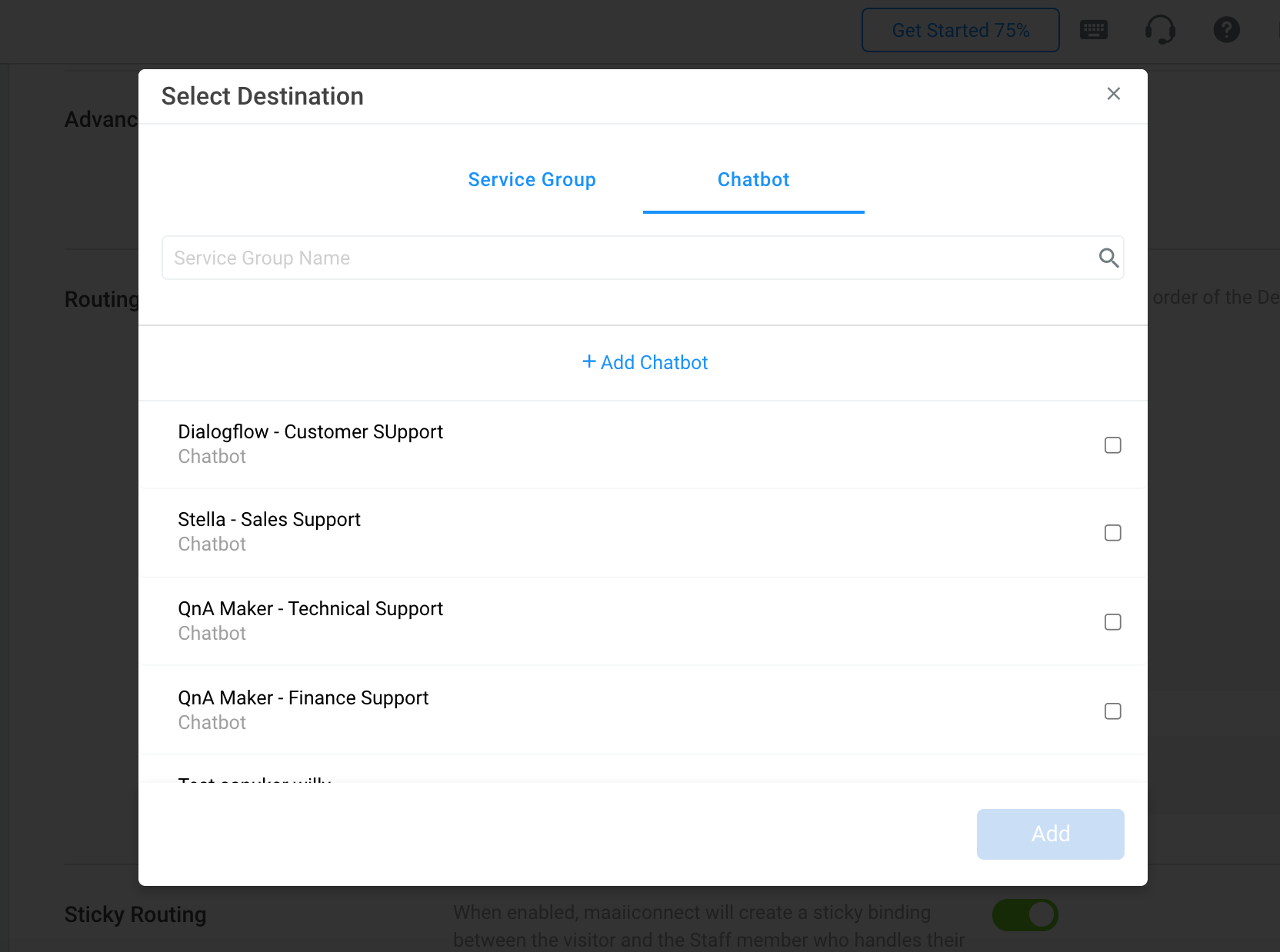Check QnA Maker - Finance Support checkbox
Screen dimensions: 1280x952
click(1113, 711)
